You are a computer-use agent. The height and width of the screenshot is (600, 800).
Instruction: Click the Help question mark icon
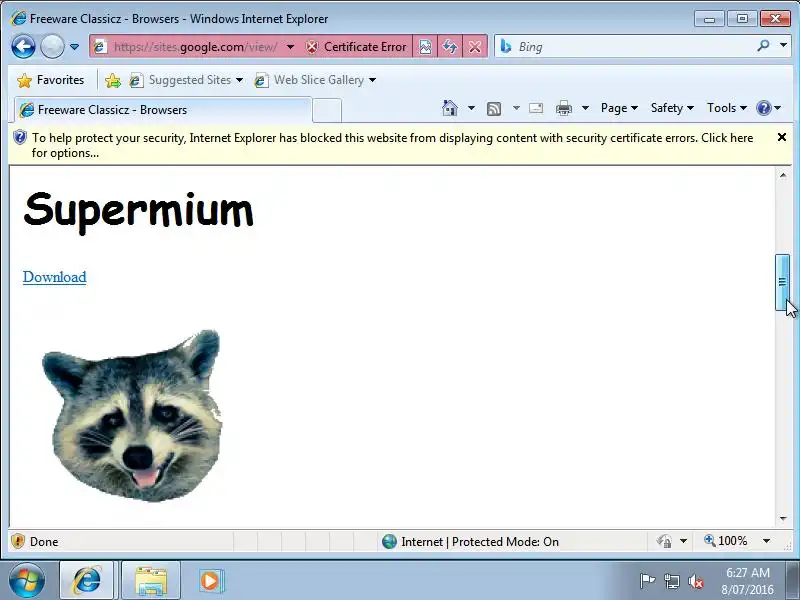tap(764, 108)
